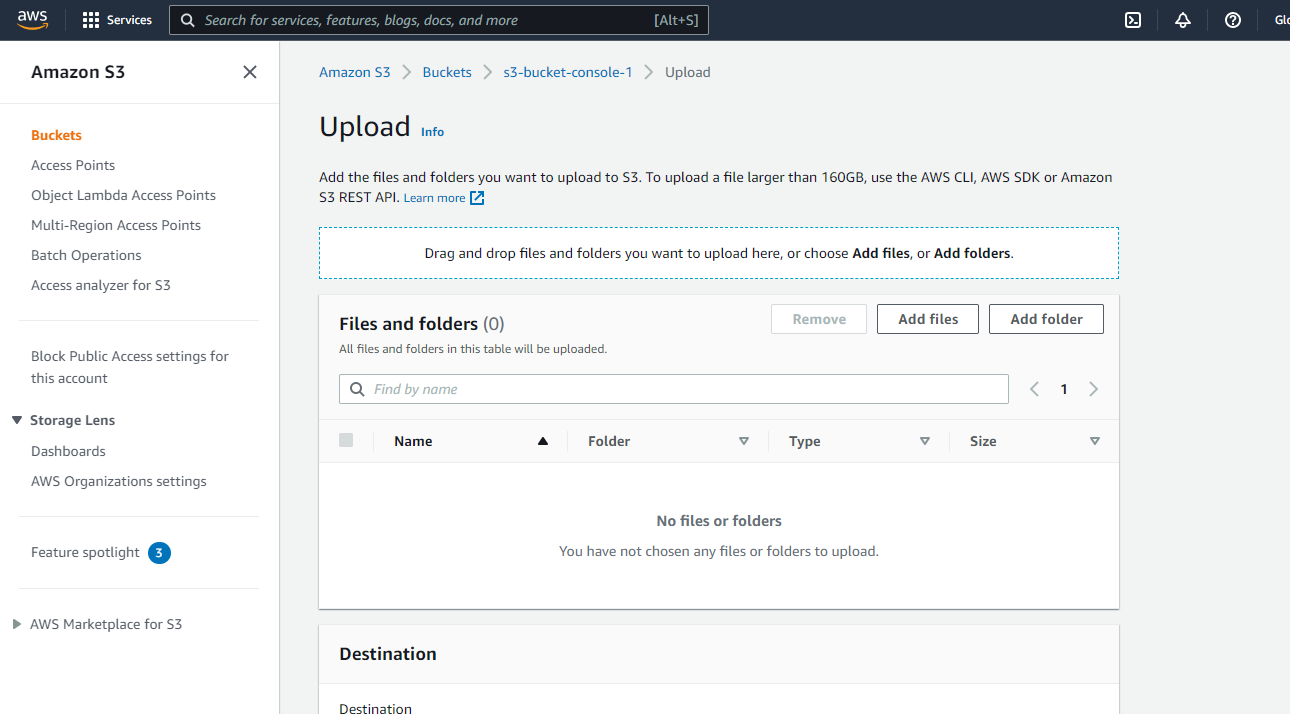Open Multi-Region Access Points
The image size is (1290, 714).
(116, 225)
